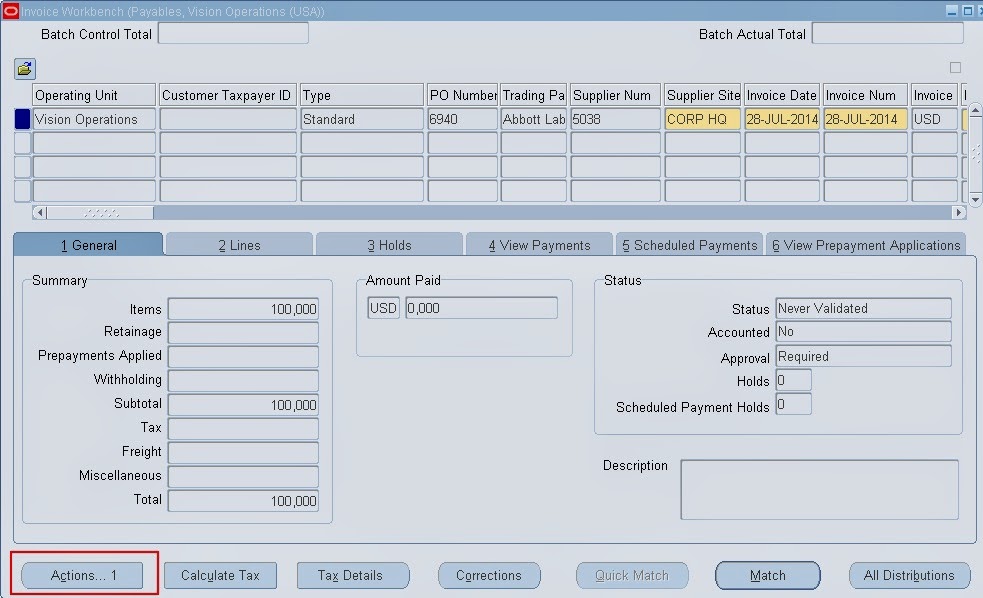
Task: Open the folder icon on the toolbar
Action: click(x=23, y=68)
